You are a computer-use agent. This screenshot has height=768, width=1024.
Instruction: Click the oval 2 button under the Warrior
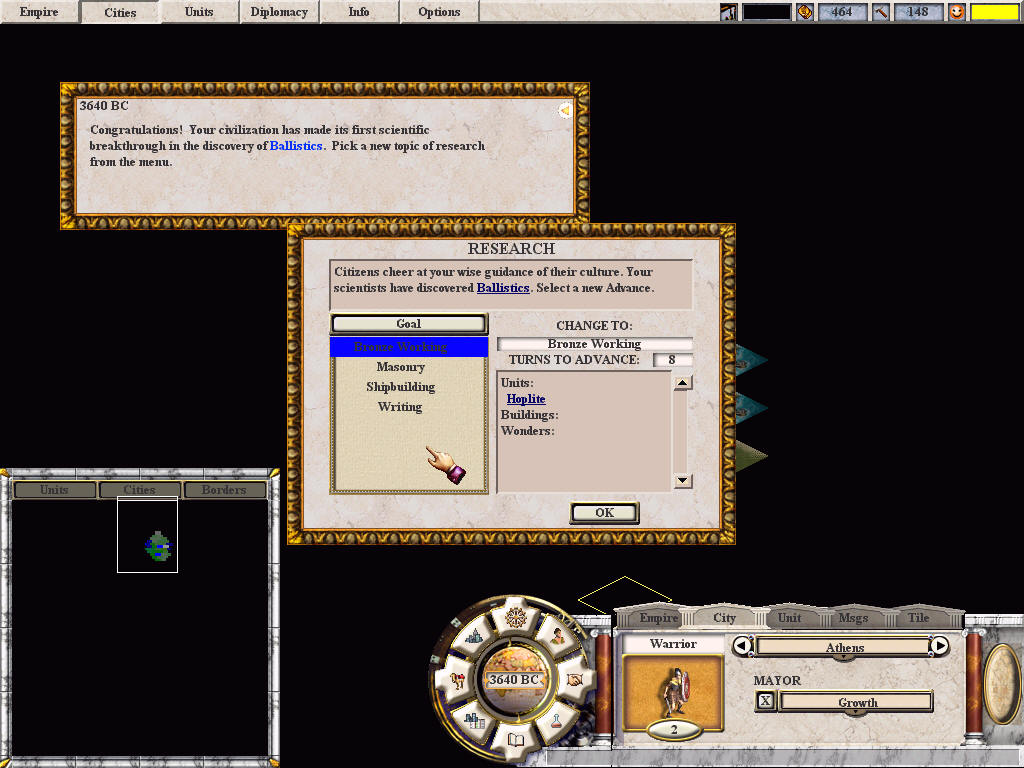click(x=674, y=730)
